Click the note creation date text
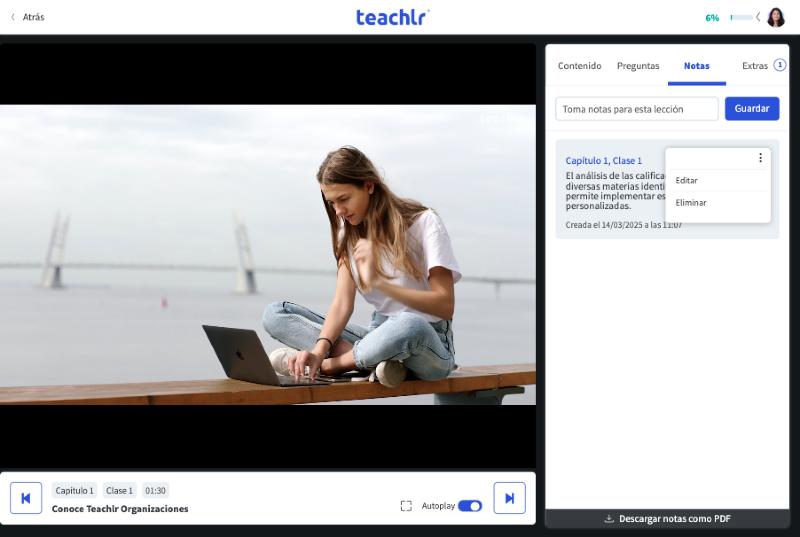 623,225
